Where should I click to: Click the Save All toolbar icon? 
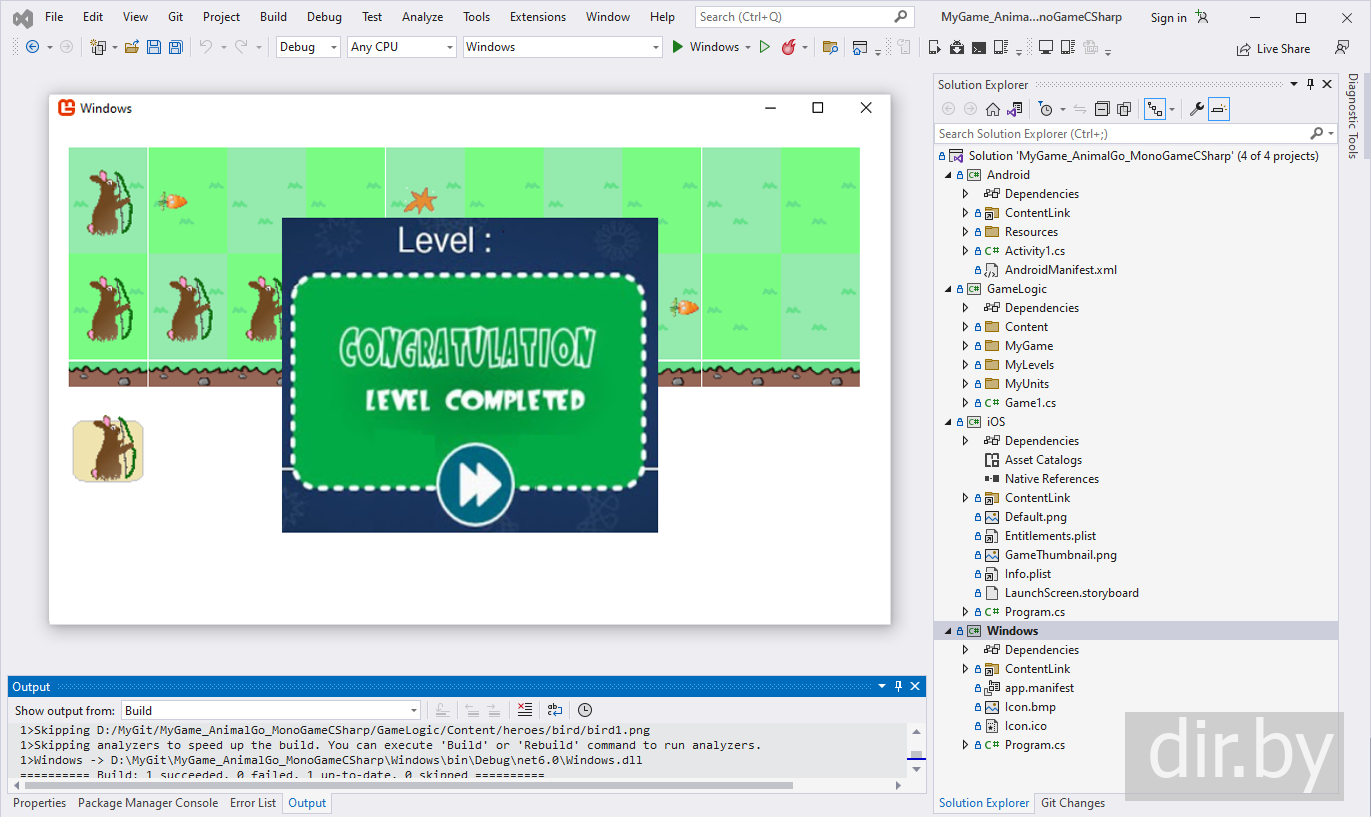pyautogui.click(x=176, y=47)
